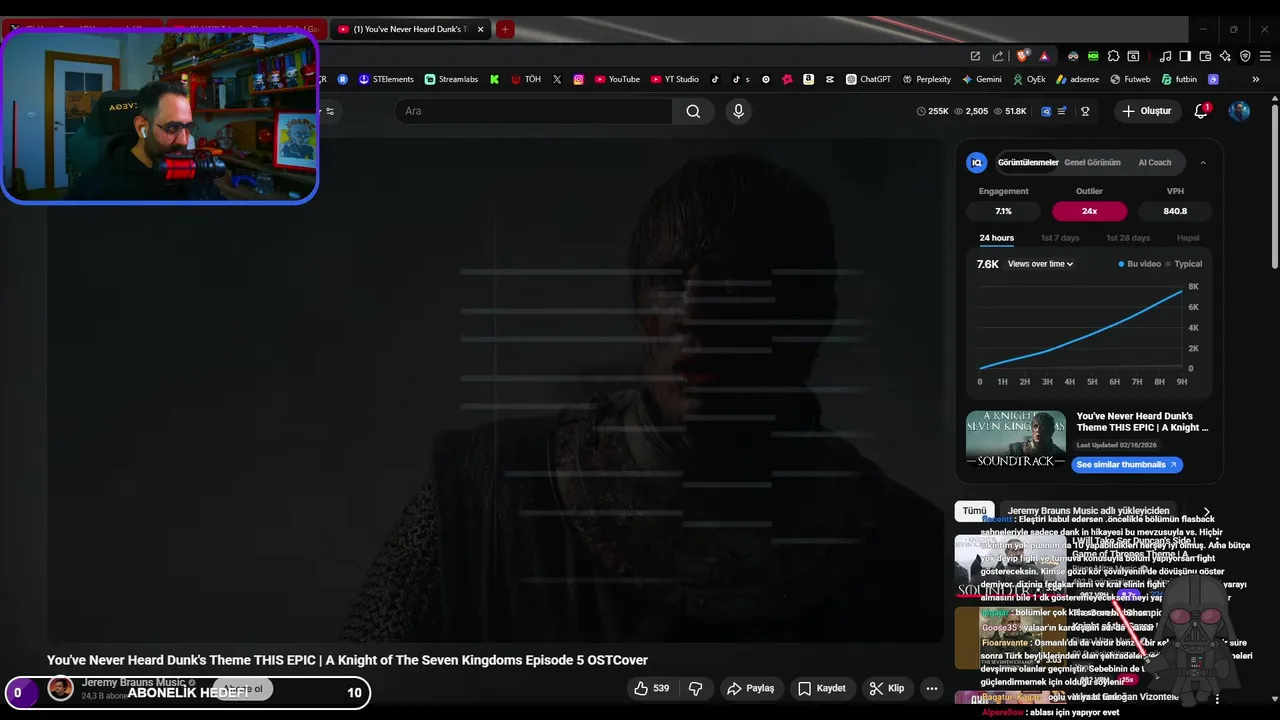Click the 840.8 VPH value
The height and width of the screenshot is (720, 1280).
click(x=1175, y=211)
